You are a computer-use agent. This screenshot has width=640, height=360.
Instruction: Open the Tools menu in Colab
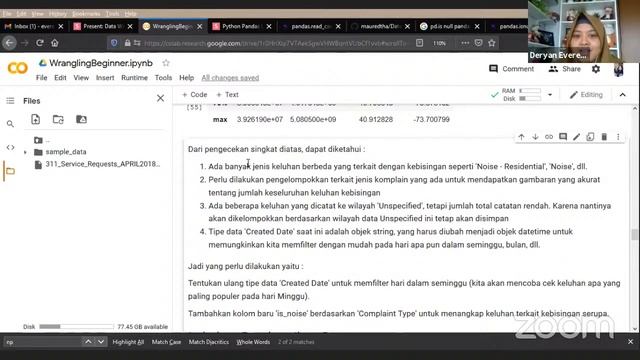pyautogui.click(x=163, y=78)
